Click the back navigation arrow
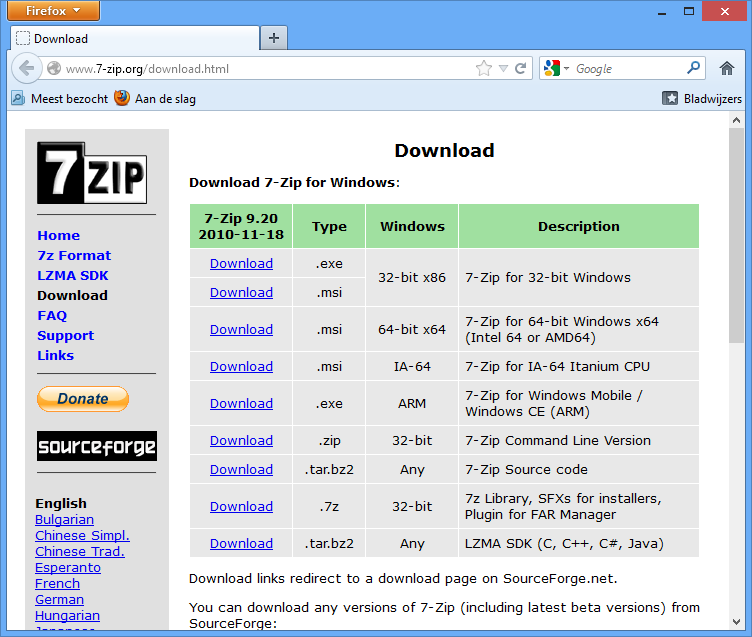 pos(26,69)
